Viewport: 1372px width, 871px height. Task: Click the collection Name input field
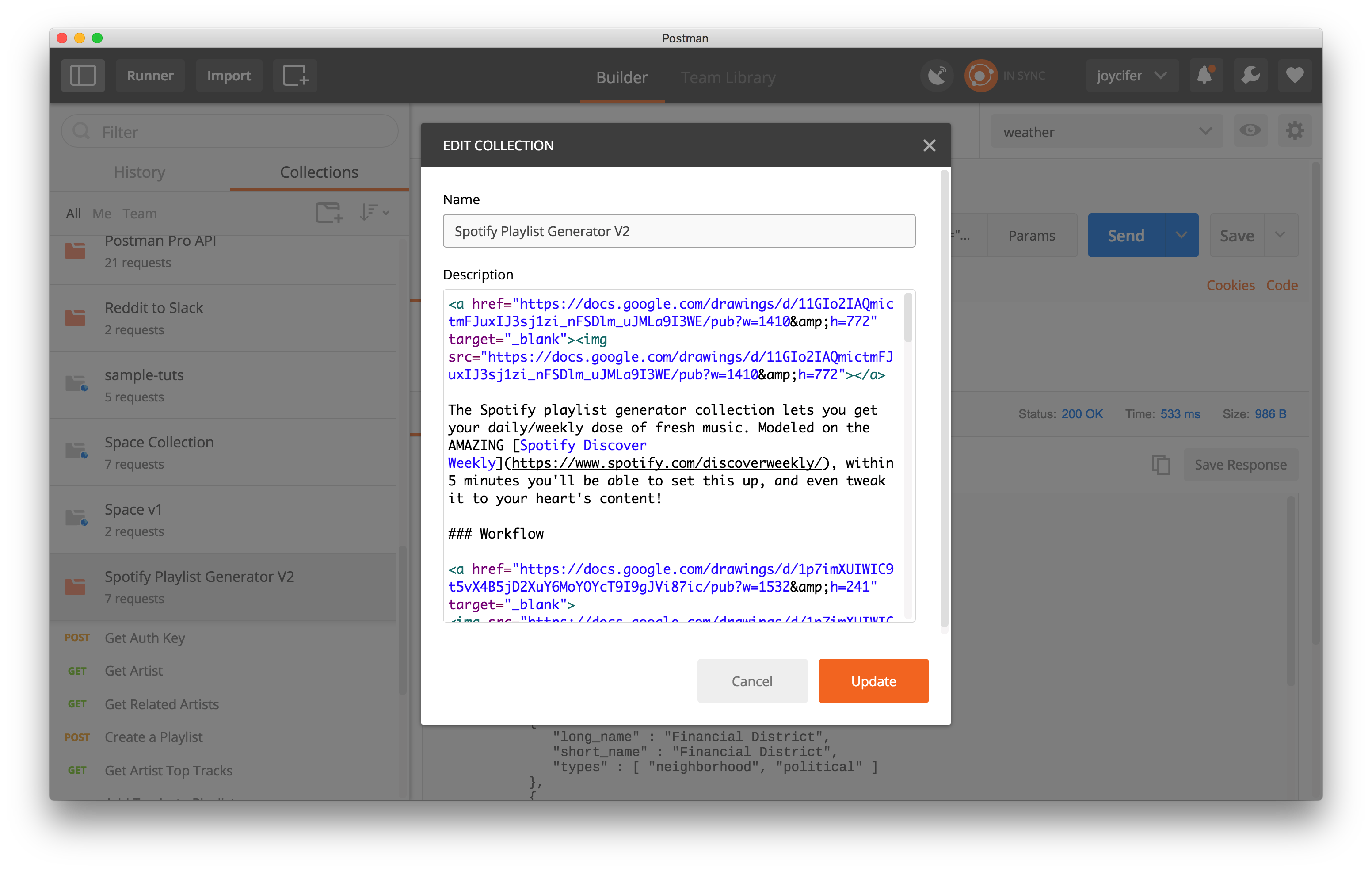679,231
